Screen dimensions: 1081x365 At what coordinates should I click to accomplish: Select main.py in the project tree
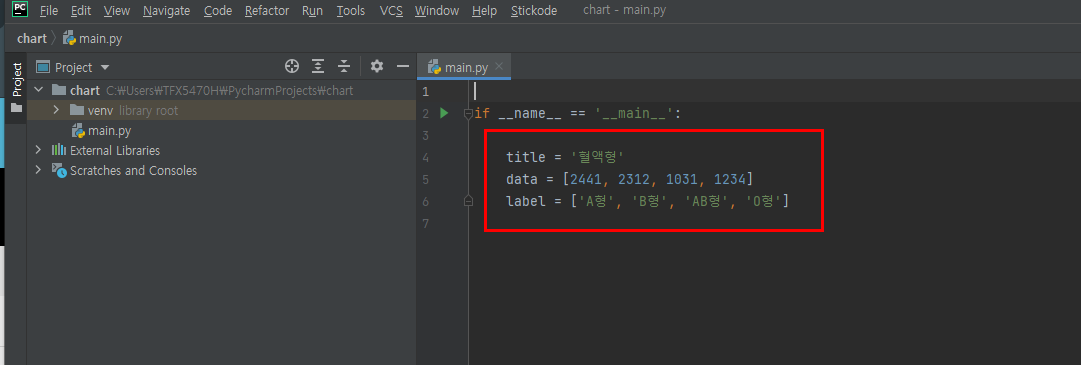(x=101, y=130)
